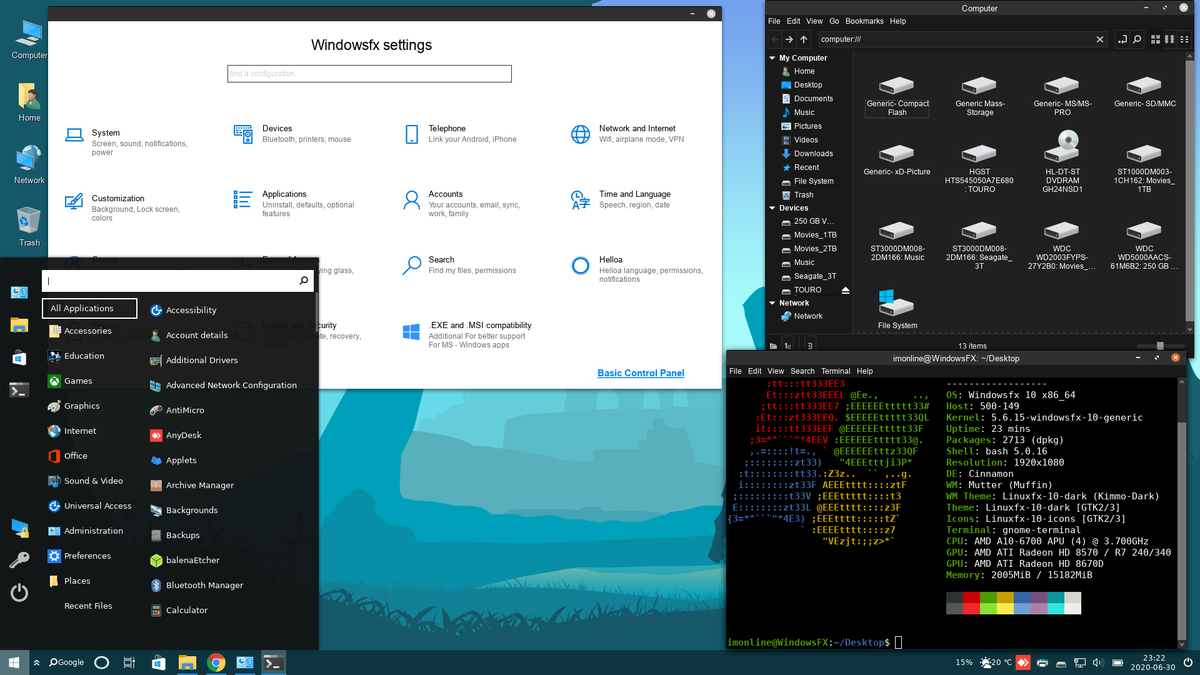The width and height of the screenshot is (1200, 675).
Task: Open the Customization settings icon
Action: pos(74,201)
